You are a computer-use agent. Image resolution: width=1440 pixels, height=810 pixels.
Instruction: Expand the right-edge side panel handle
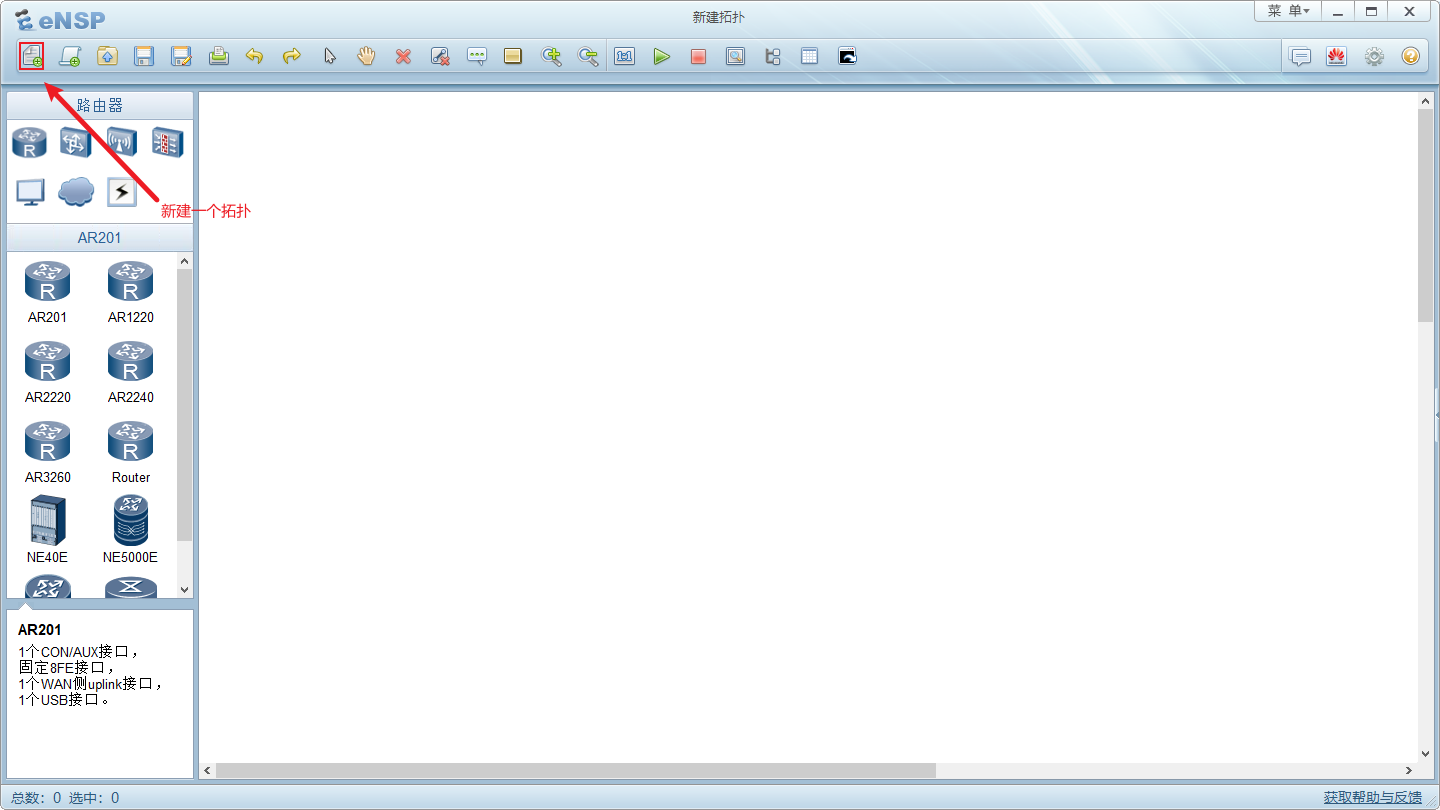[x=1437, y=414]
